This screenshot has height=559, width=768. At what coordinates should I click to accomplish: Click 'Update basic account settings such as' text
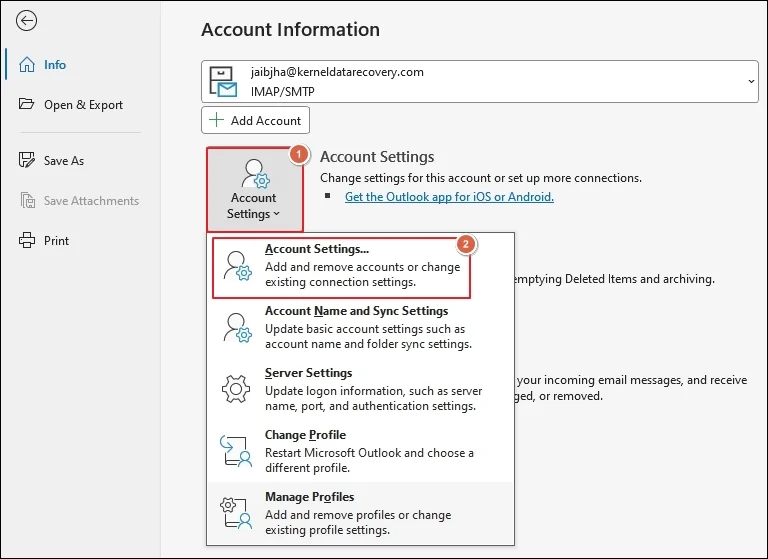(365, 329)
